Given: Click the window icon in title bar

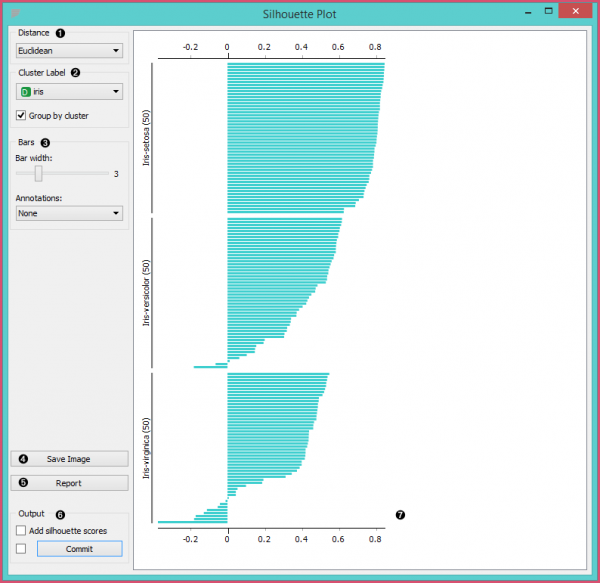Looking at the screenshot, I should 16,14.
